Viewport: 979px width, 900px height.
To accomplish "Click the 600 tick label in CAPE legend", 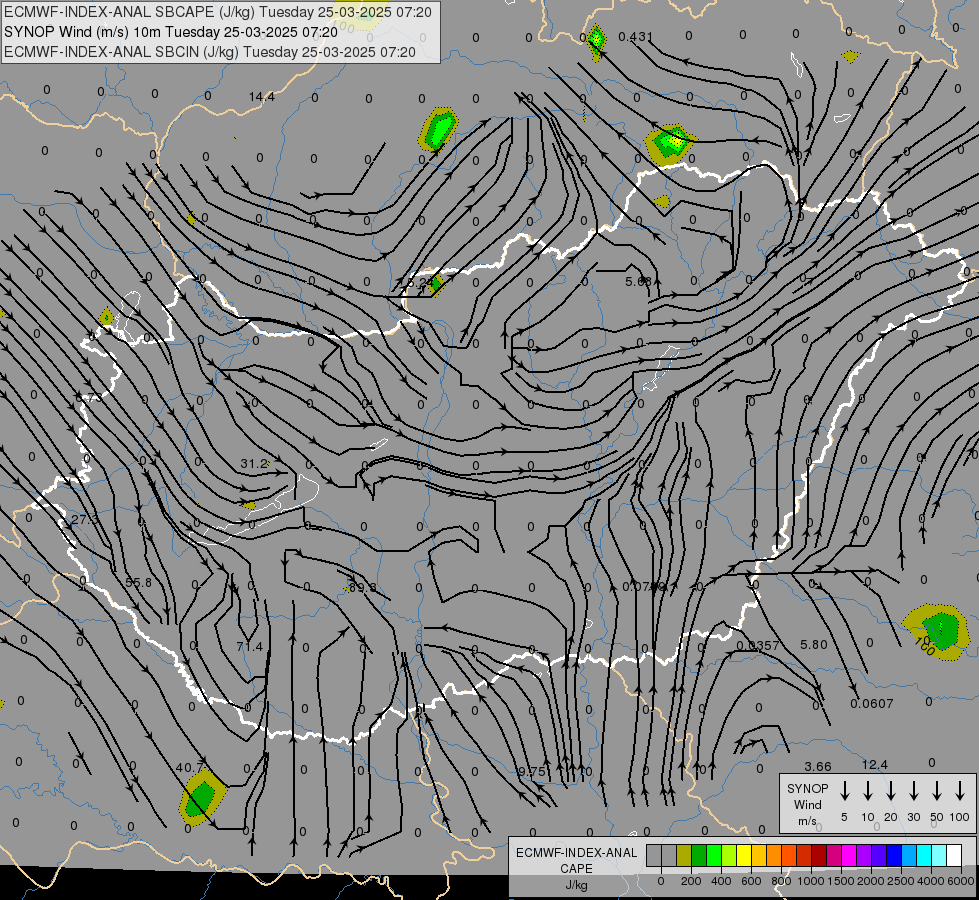I will coord(751,881).
